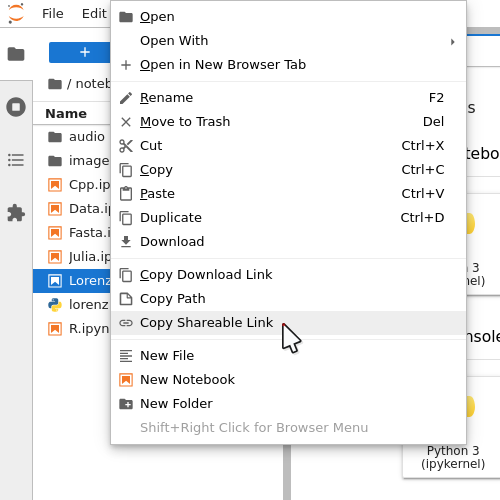This screenshot has height=500, width=500.
Task: Click the X icon beside Move to Trash
Action: click(x=126, y=122)
